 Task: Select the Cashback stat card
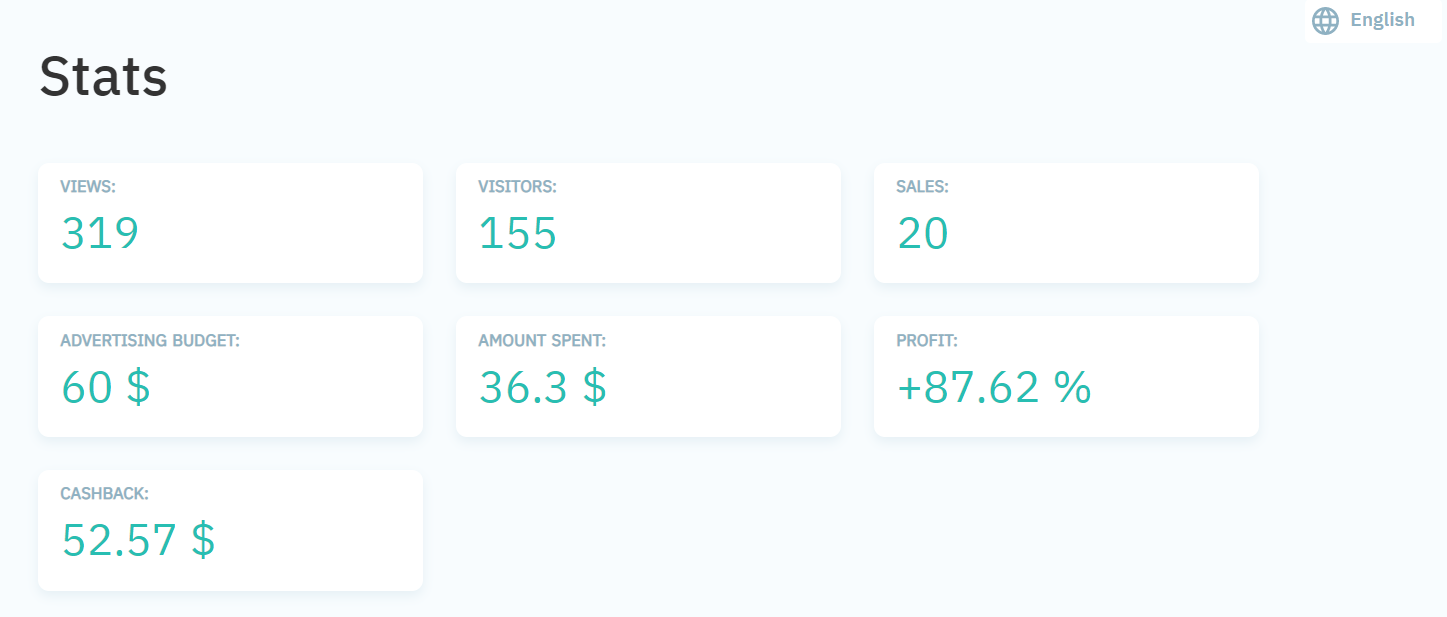[230, 530]
